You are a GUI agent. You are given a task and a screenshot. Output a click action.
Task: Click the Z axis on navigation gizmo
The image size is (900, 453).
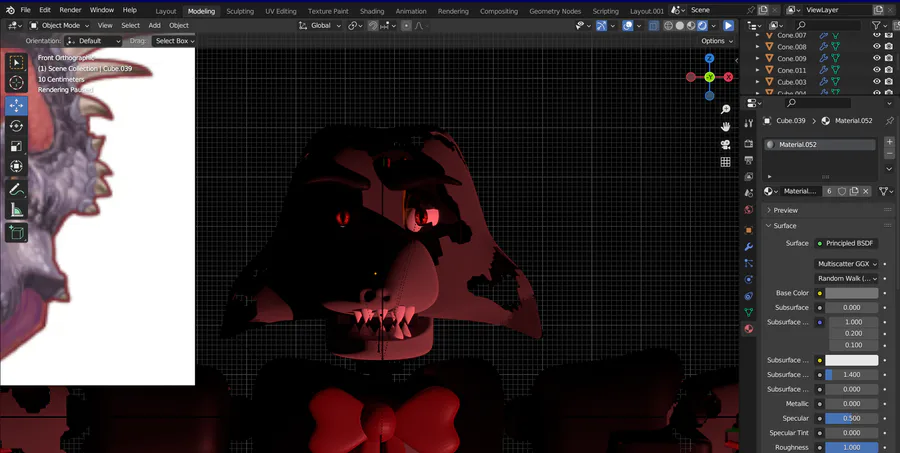click(x=709, y=59)
